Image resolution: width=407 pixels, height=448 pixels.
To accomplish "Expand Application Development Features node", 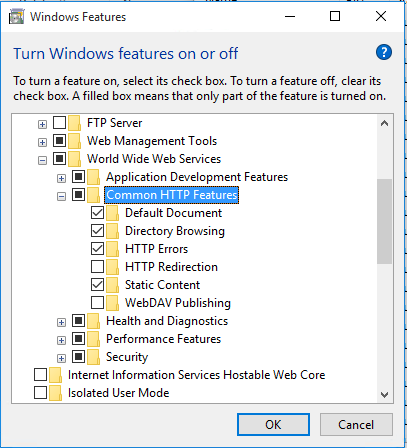I will click(x=61, y=179).
